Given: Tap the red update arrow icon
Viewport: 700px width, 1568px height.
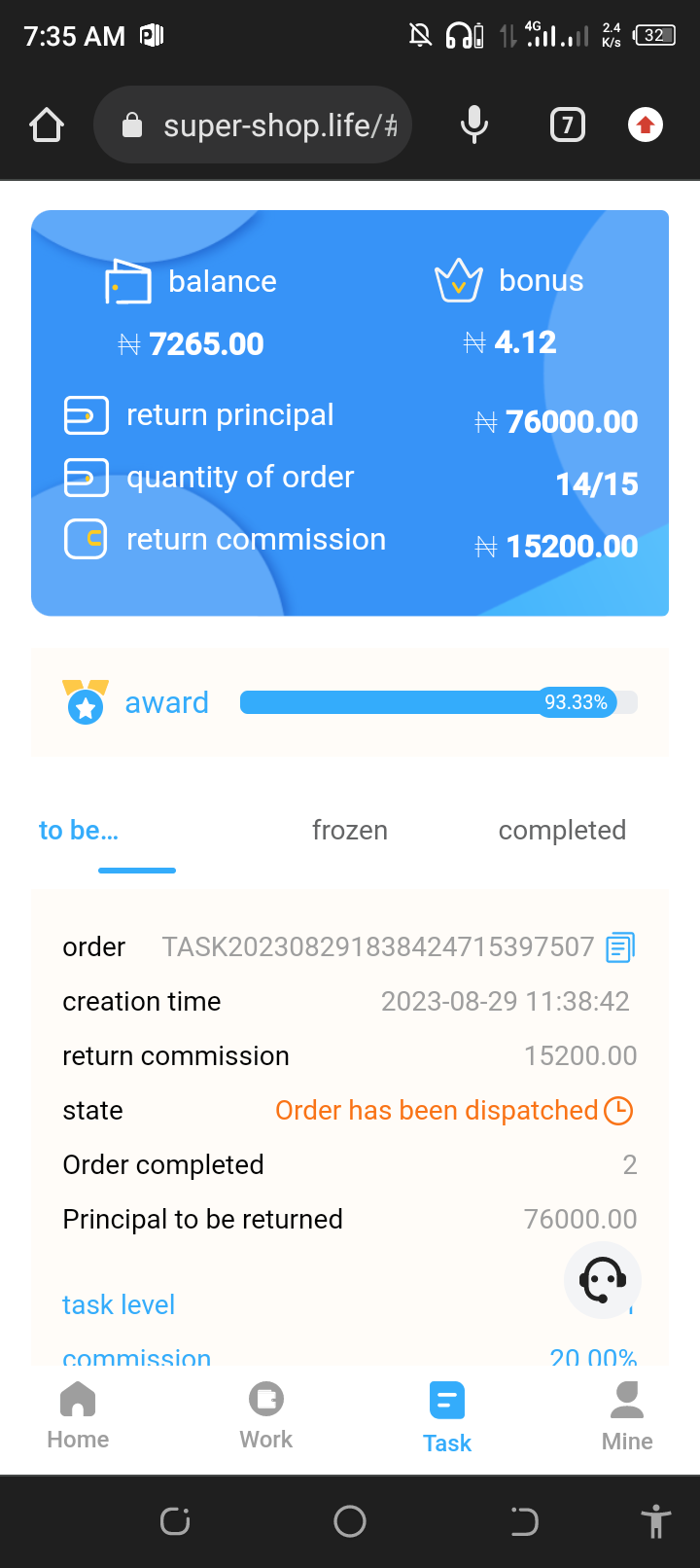Looking at the screenshot, I should pyautogui.click(x=646, y=125).
